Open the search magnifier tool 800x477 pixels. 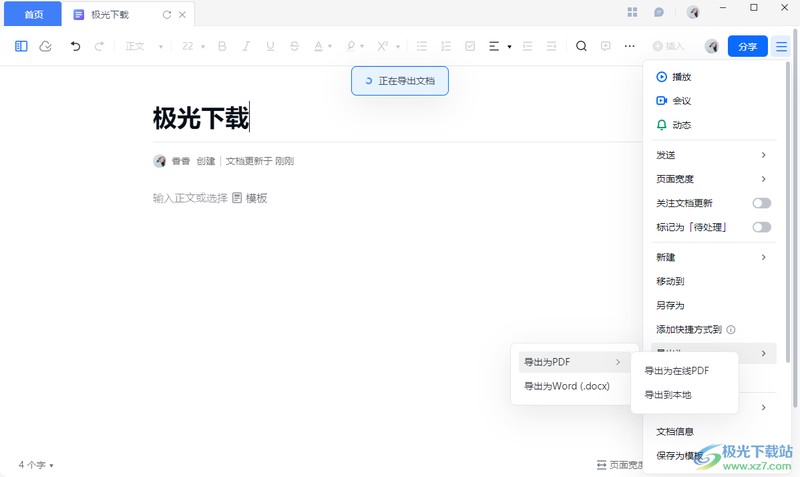[x=581, y=46]
